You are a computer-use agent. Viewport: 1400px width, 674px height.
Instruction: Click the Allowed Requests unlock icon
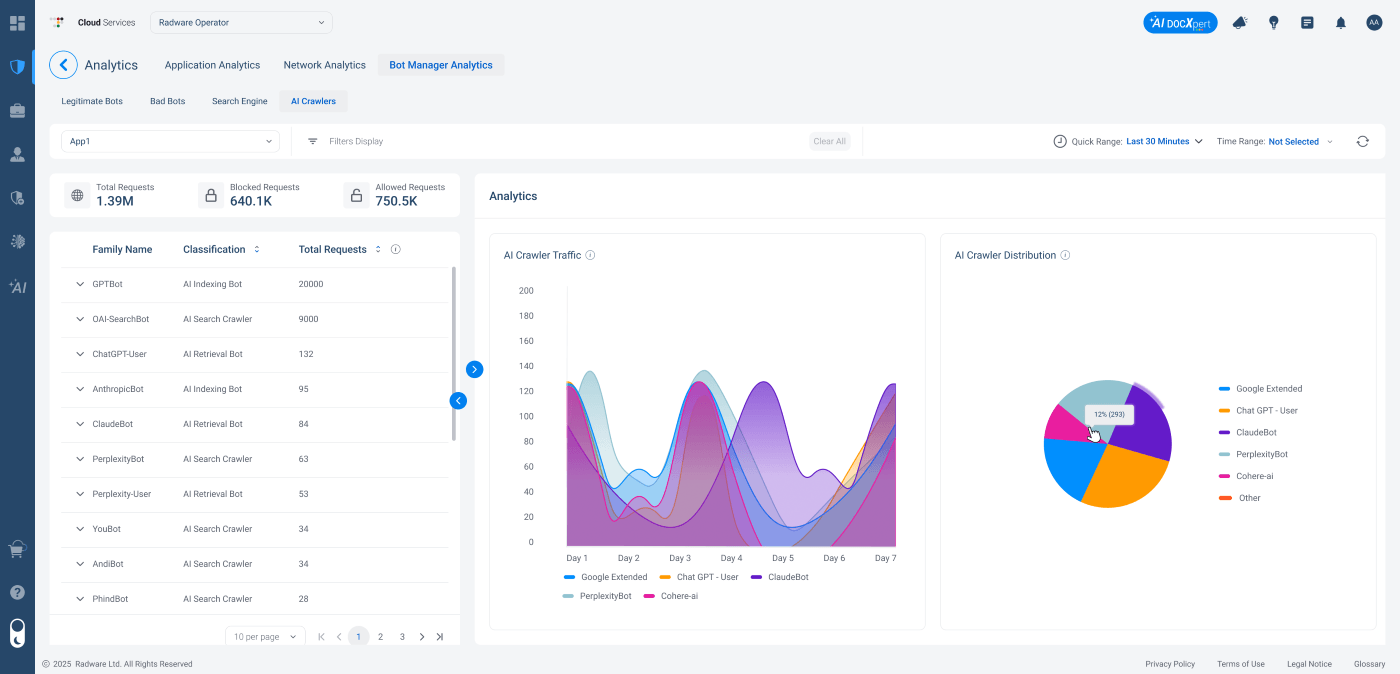coord(357,195)
